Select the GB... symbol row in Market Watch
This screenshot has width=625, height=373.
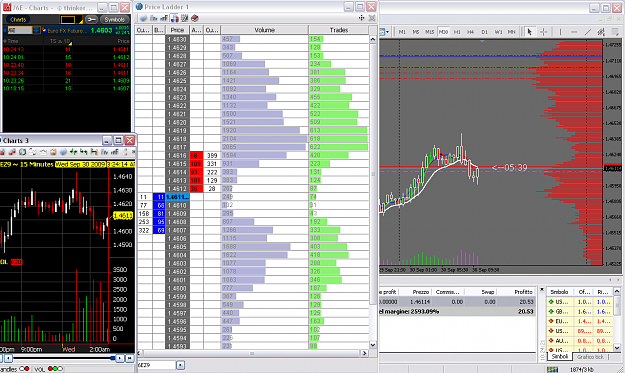[x=580, y=312]
